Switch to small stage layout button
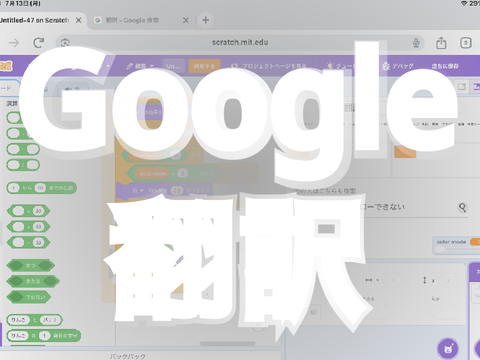This screenshot has width=480, height=360. click(462, 87)
